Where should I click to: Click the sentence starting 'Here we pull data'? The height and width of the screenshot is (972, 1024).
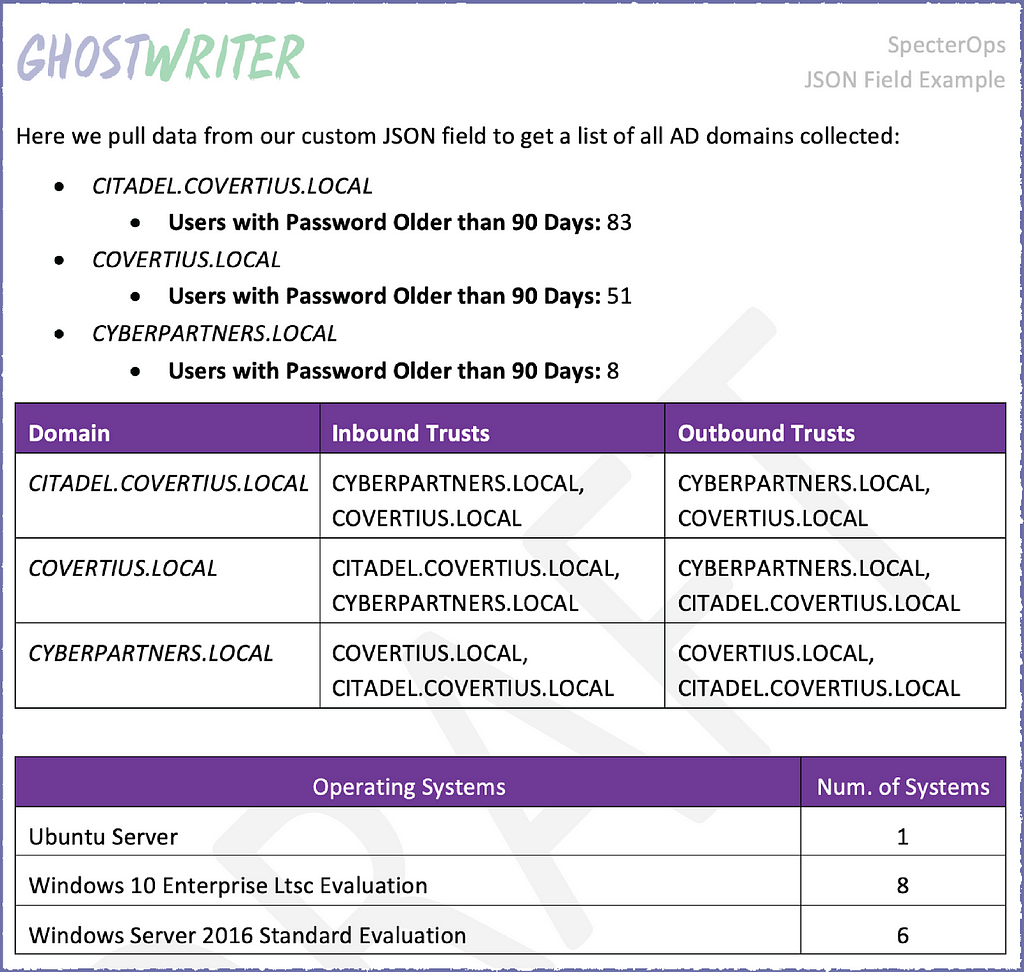point(458,136)
